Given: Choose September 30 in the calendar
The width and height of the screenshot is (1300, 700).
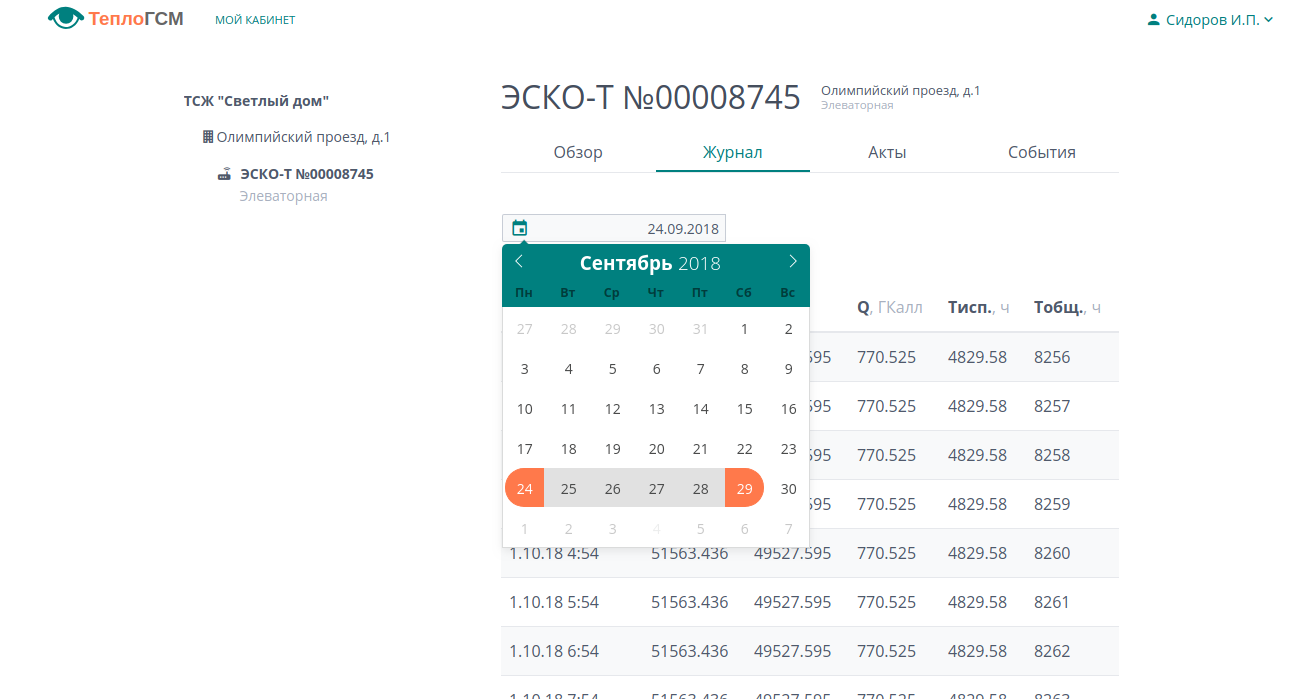Looking at the screenshot, I should [788, 488].
